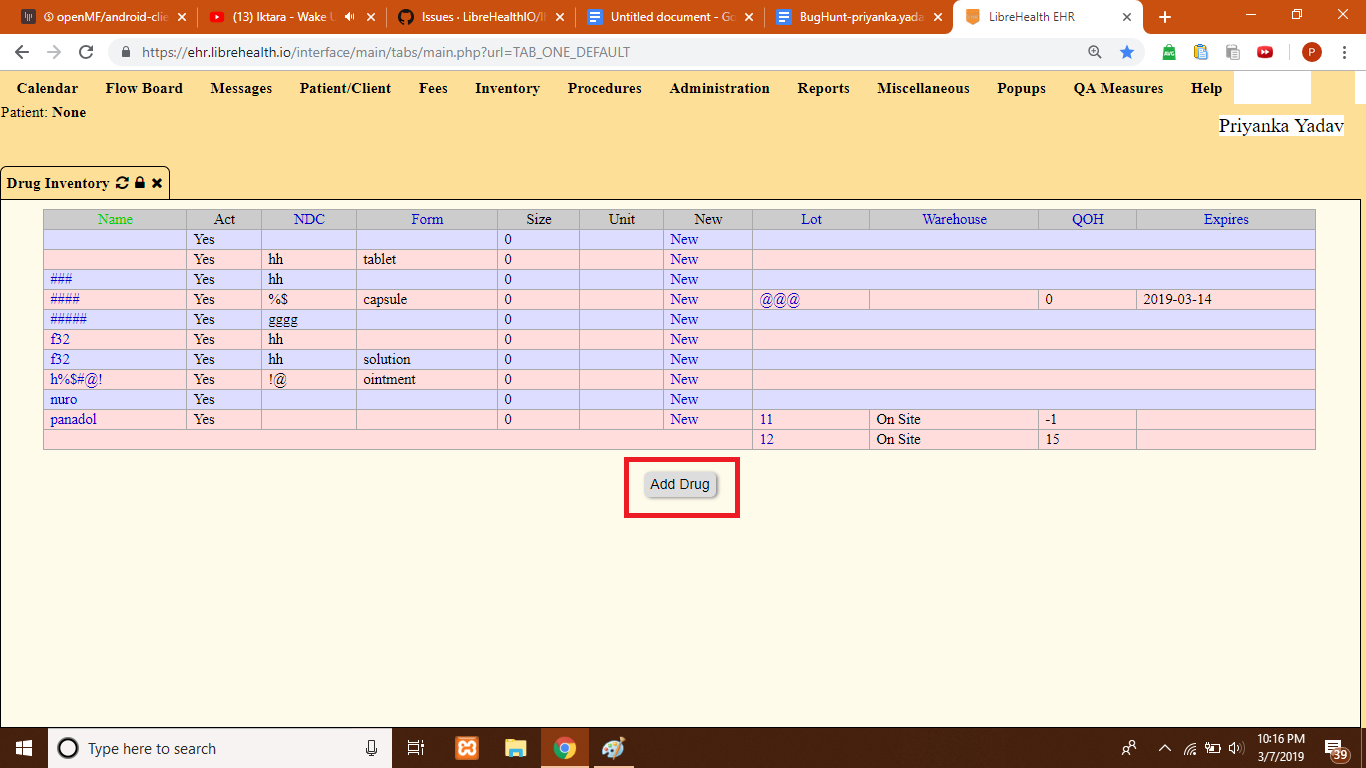Open XAMPP from taskbar

coord(467,748)
